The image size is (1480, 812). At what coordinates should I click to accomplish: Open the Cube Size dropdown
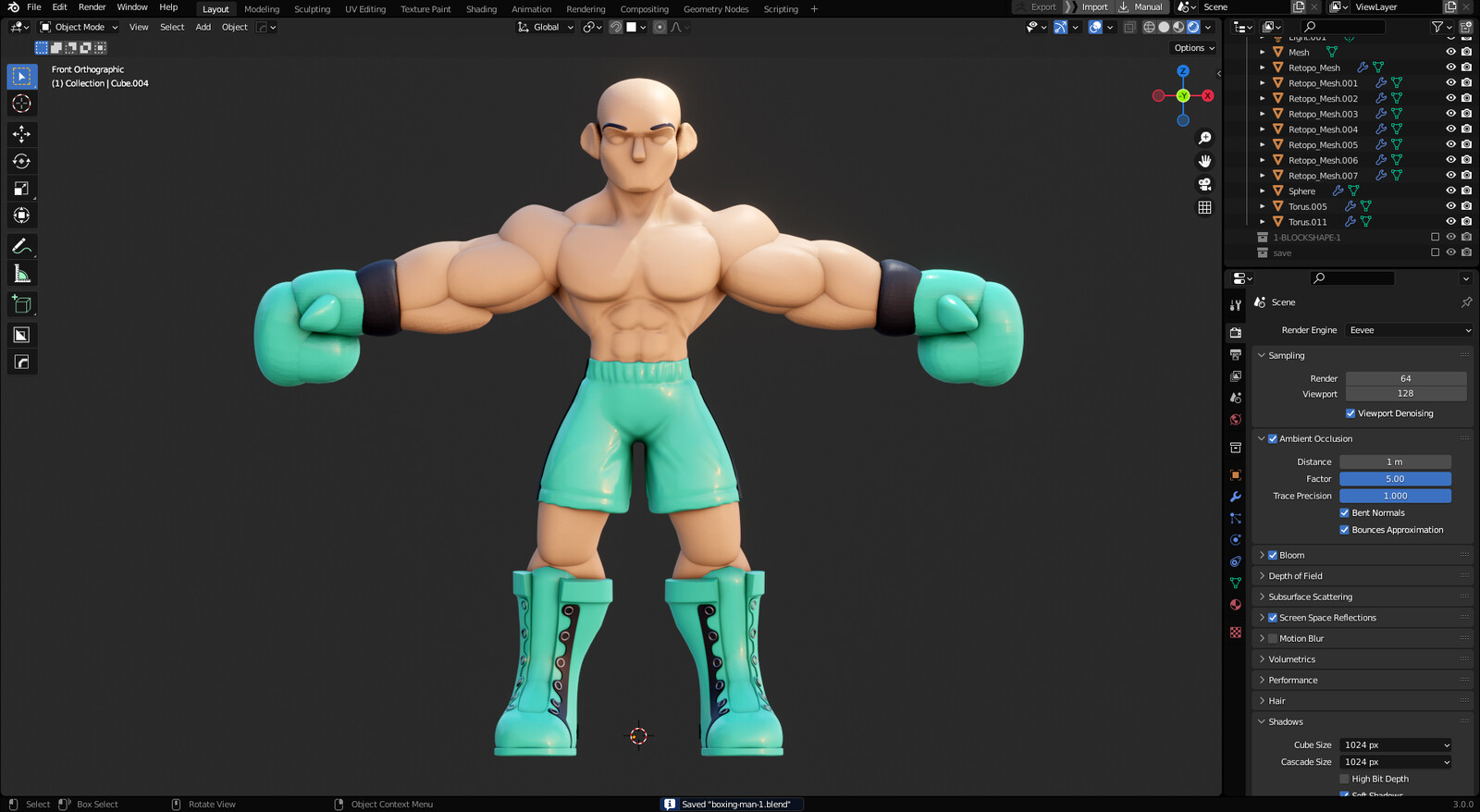(x=1396, y=745)
